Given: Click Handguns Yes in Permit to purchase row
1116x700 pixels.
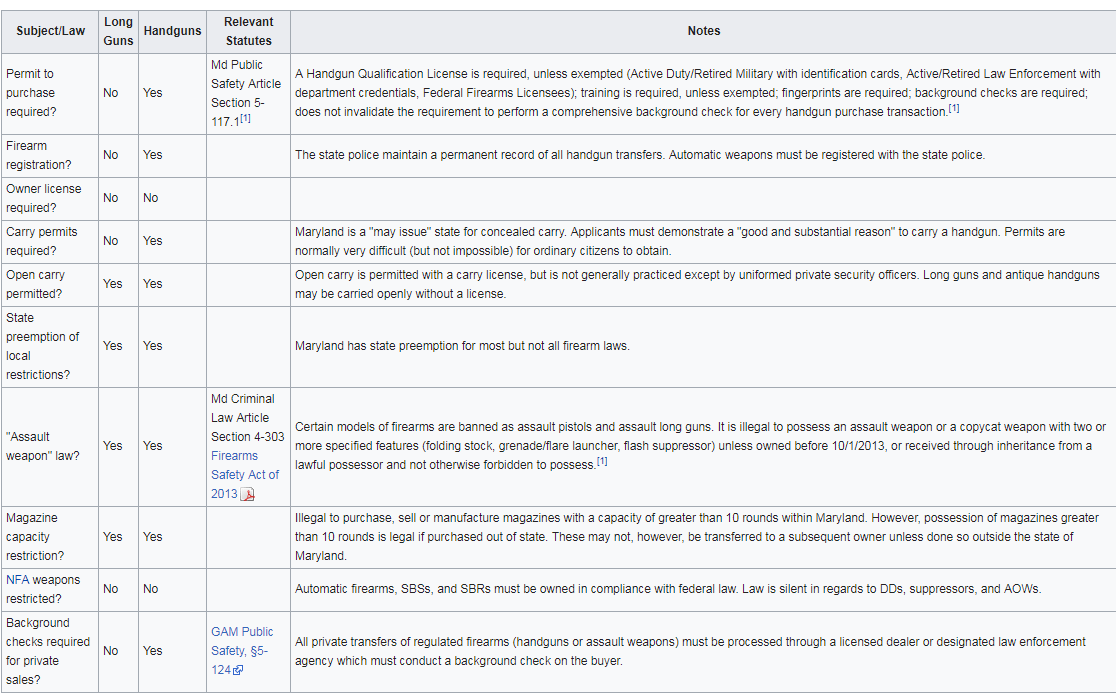Looking at the screenshot, I should (x=152, y=93).
